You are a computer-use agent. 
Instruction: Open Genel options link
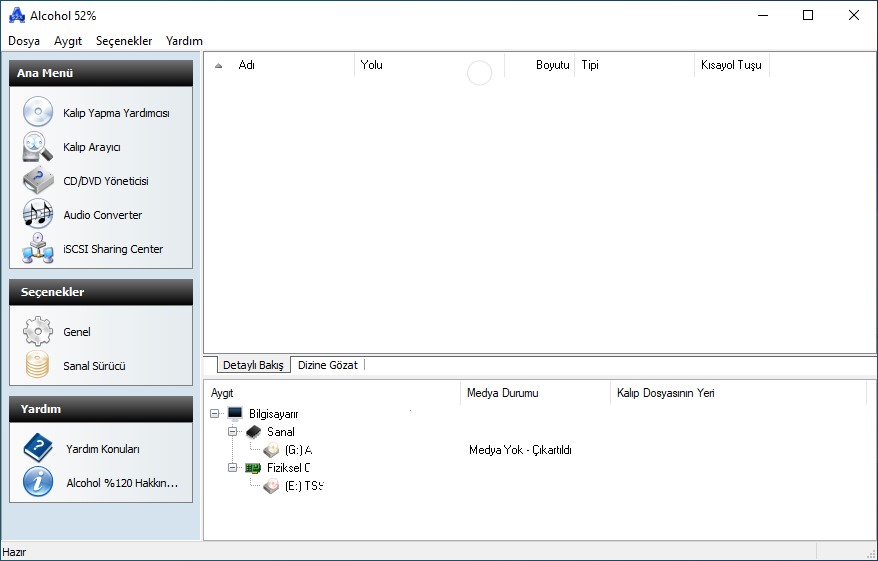point(77,331)
